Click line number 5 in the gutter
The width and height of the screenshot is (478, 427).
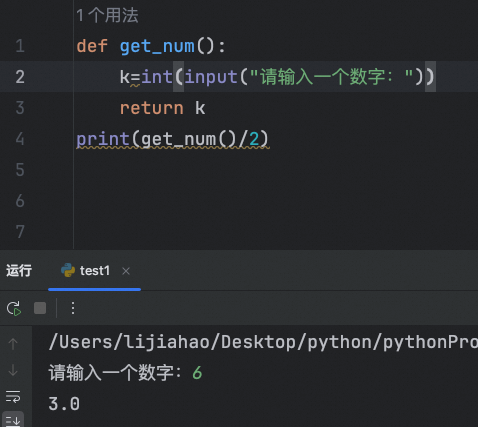pos(20,170)
